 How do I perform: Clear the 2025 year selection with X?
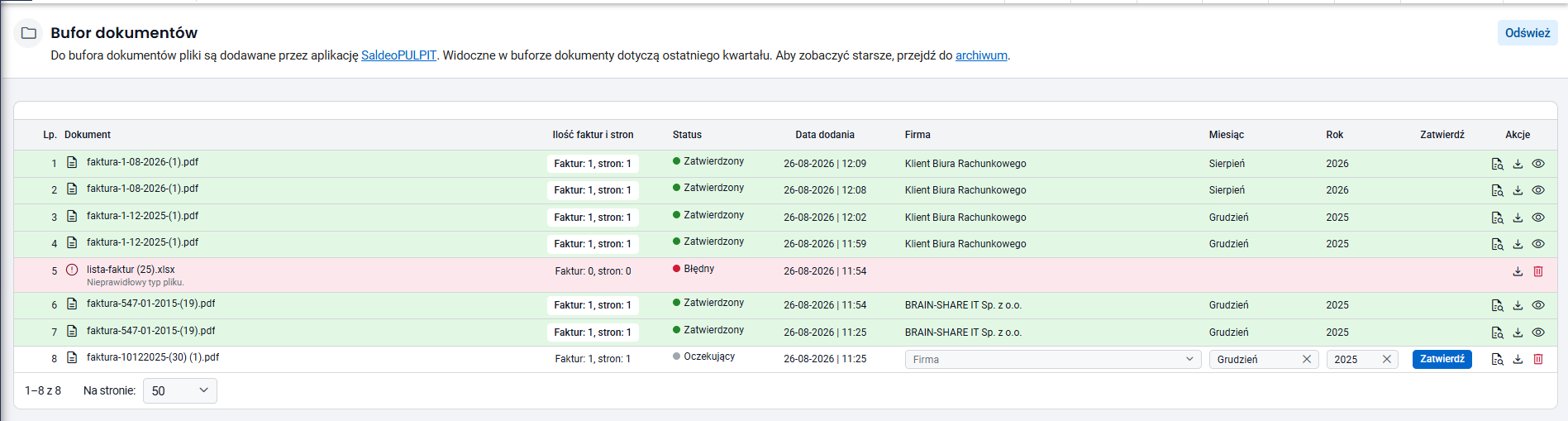point(1387,359)
